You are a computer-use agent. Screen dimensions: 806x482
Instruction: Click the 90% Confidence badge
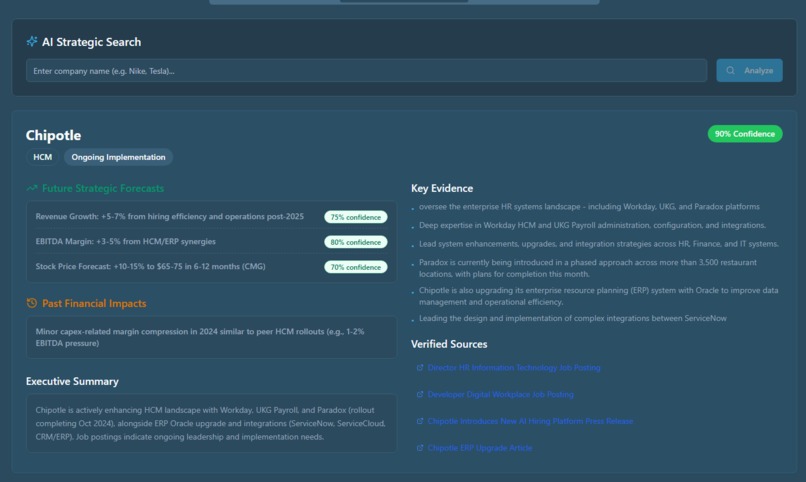pos(745,134)
